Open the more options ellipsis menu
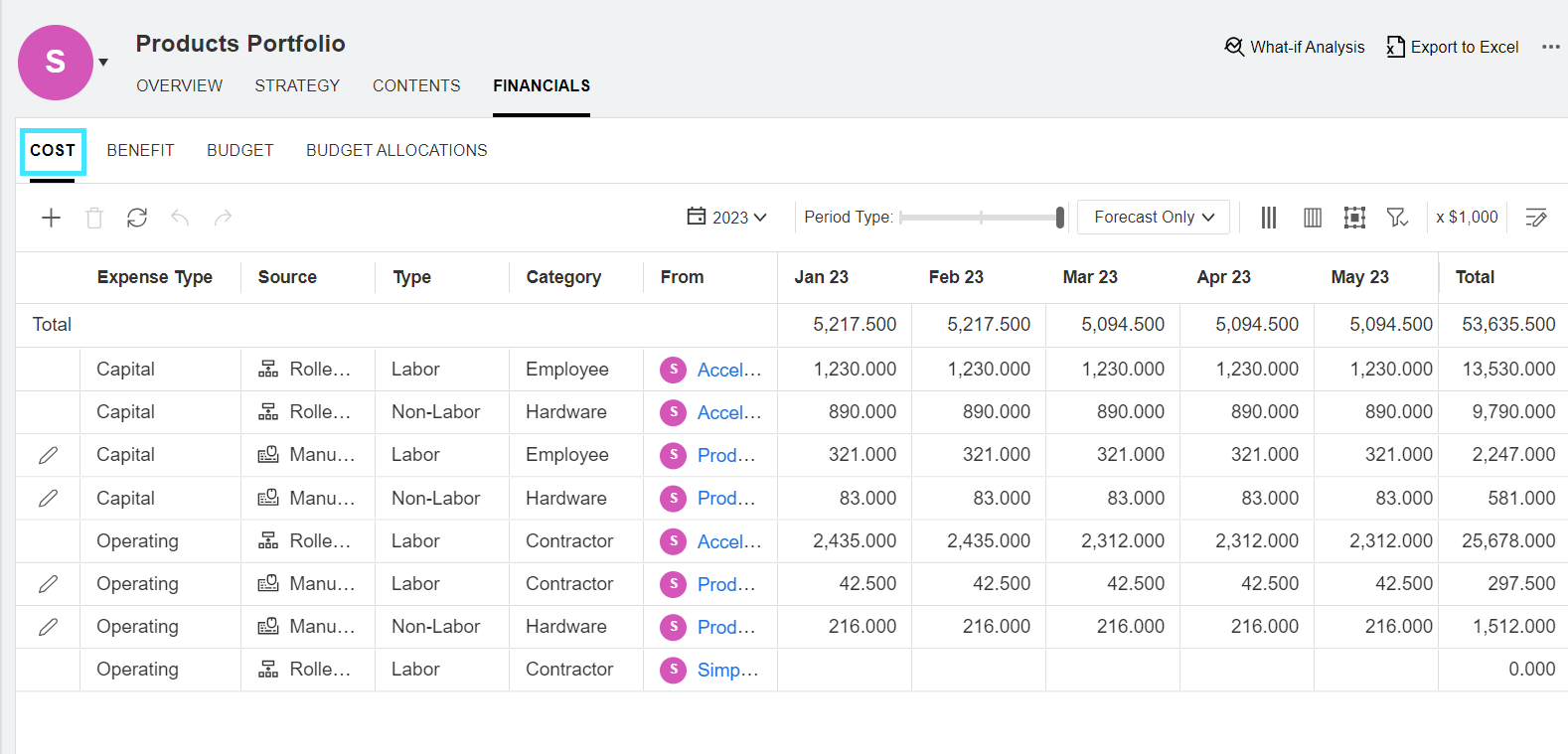 pos(1550,47)
